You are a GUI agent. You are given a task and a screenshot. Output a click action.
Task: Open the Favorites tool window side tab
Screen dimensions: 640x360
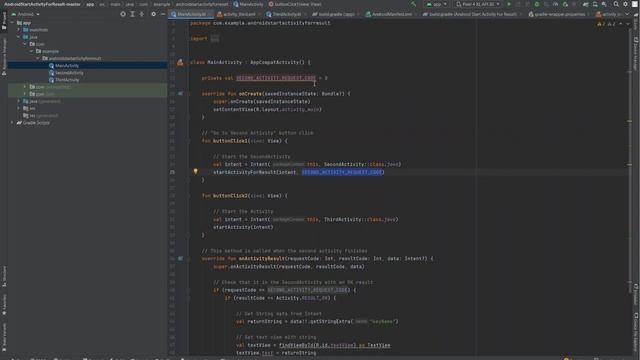coord(4,304)
